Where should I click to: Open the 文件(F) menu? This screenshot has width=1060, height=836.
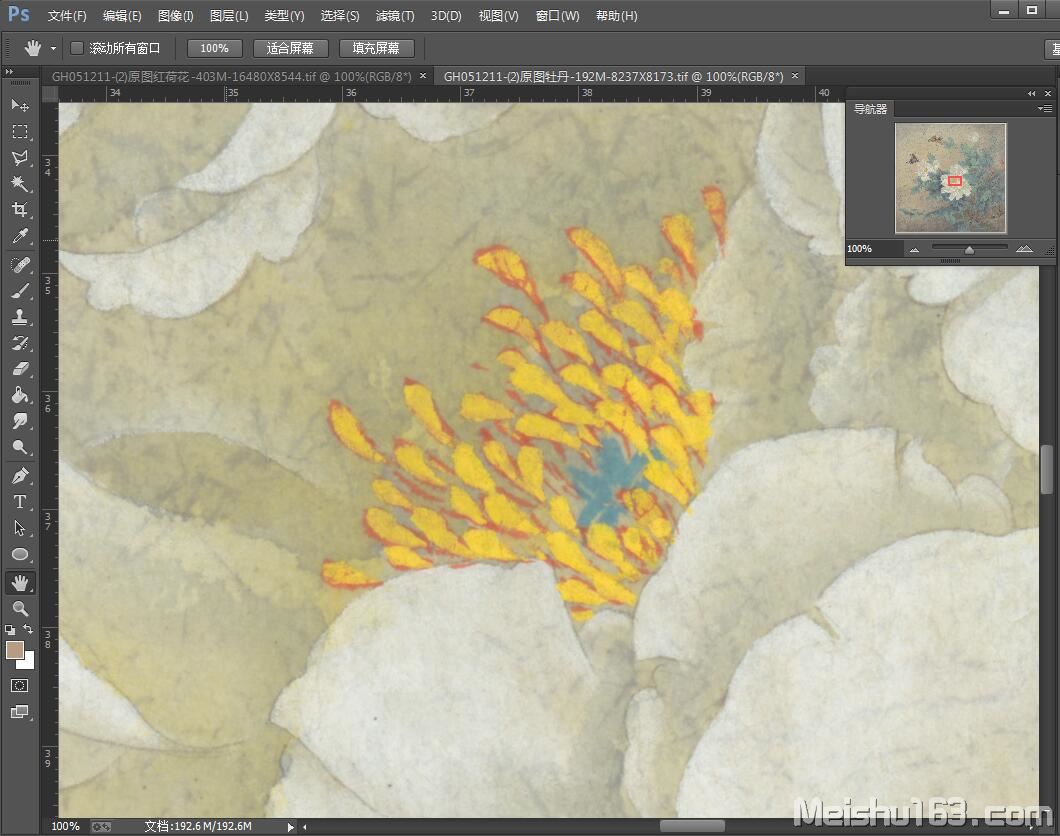(67, 16)
